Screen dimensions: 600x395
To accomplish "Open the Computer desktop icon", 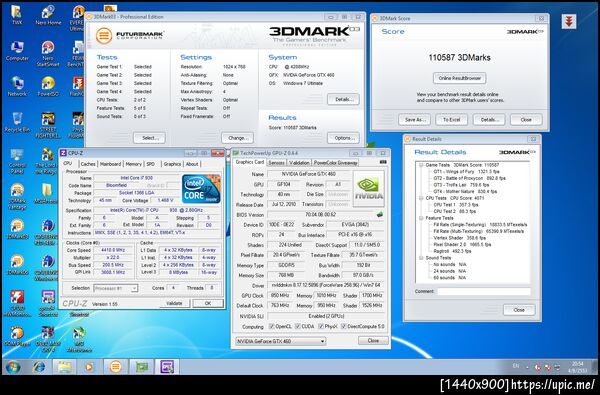I will 17,51.
